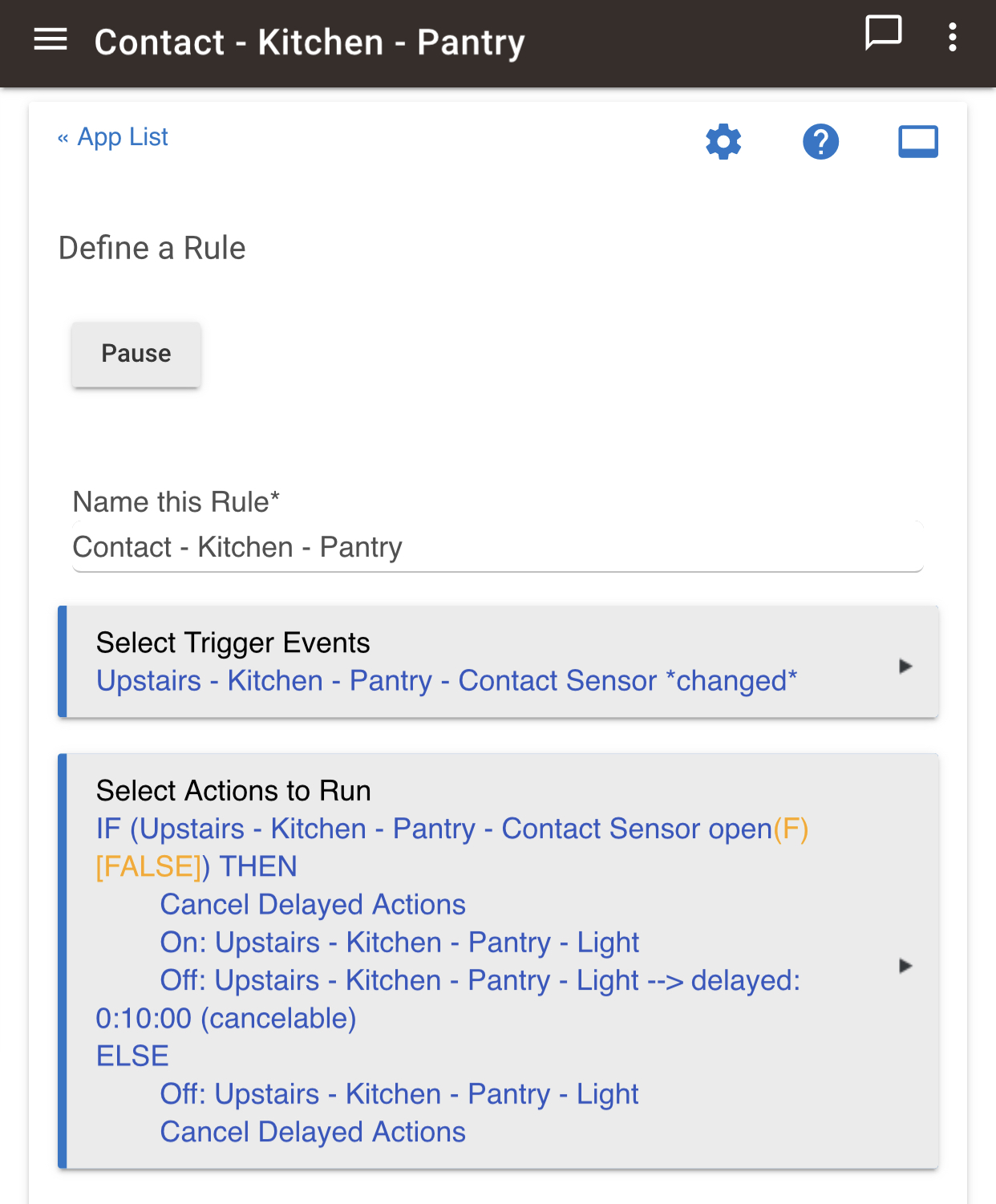Click the blue display monitor icon
996x1204 pixels.
918,142
